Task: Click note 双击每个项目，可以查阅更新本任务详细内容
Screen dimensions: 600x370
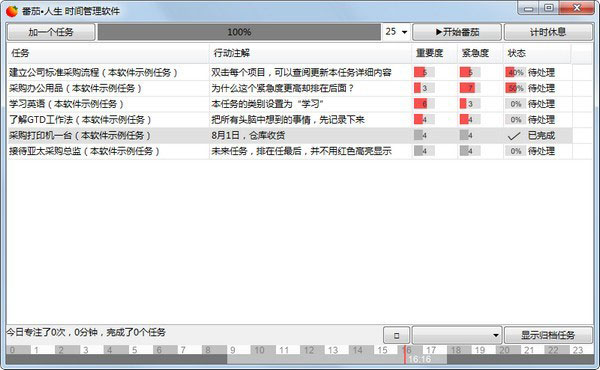Action: click(301, 72)
